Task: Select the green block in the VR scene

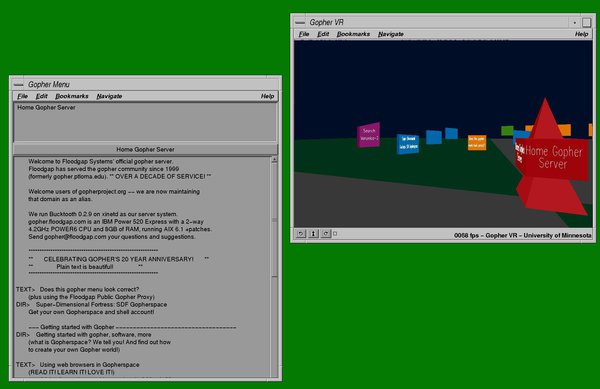Action: click(507, 130)
